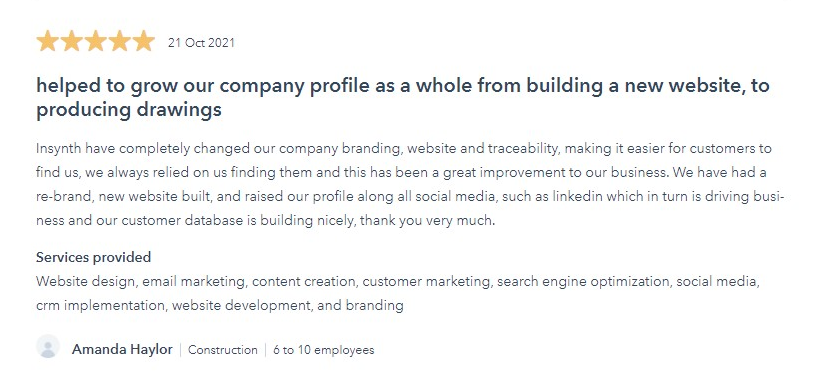Click the phrase thank you very much
This screenshot has width=828, height=379.
tap(430, 221)
